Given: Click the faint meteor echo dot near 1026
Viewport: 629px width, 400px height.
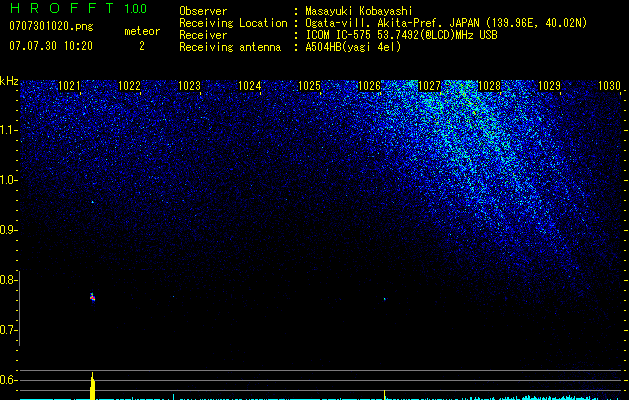Looking at the screenshot, I should pos(385,299).
